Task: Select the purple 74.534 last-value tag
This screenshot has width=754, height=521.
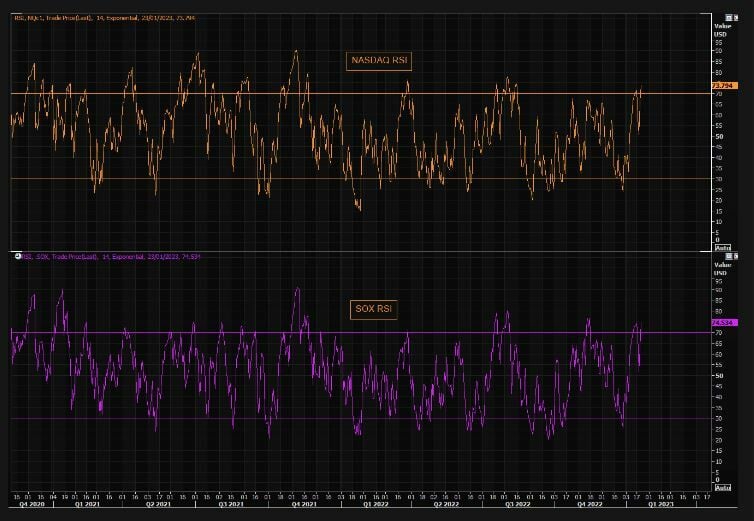Action: coord(724,323)
